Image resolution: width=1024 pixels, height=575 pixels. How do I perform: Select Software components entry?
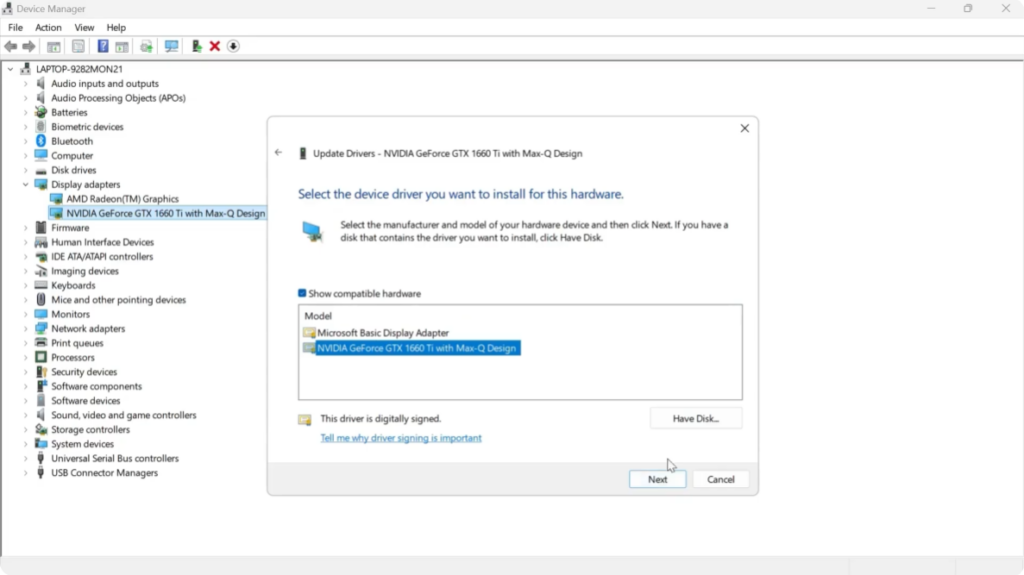click(x=96, y=386)
